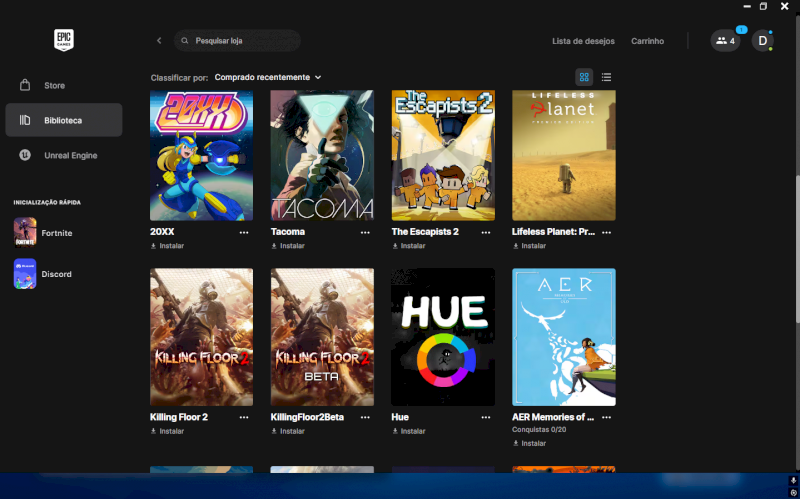Image resolution: width=800 pixels, height=499 pixels.
Task: Click the Biblioteca books icon
Action: (24, 120)
